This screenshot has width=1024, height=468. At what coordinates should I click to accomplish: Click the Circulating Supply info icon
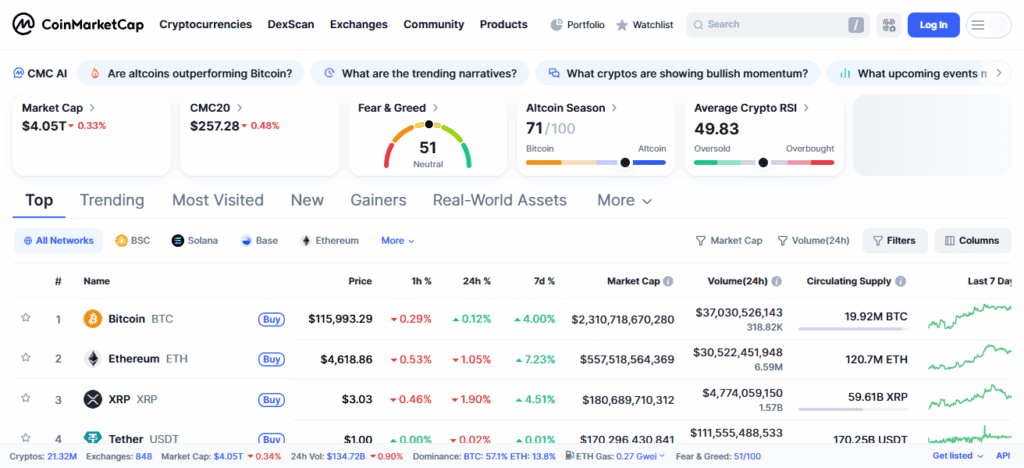pyautogui.click(x=901, y=281)
